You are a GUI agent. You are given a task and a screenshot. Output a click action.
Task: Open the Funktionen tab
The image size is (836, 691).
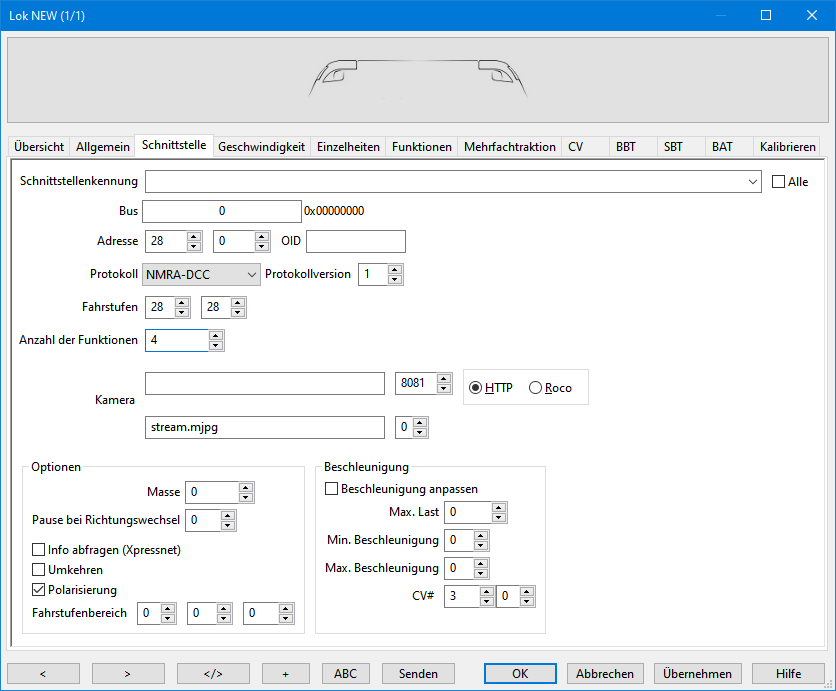(421, 146)
